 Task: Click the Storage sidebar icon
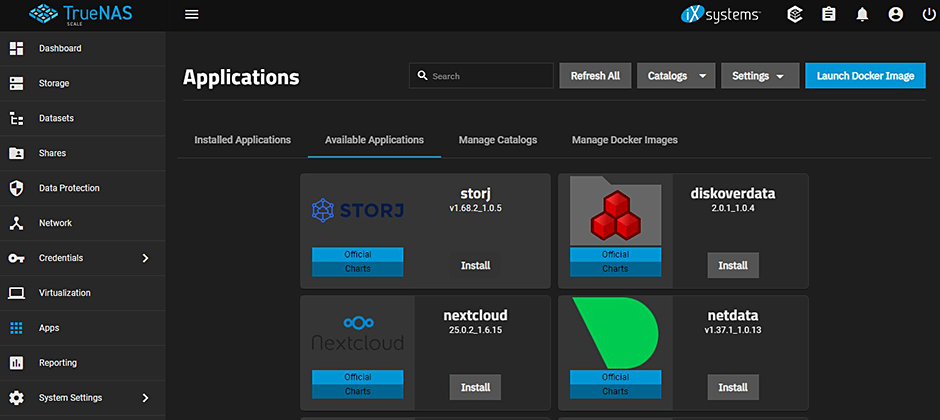16,83
